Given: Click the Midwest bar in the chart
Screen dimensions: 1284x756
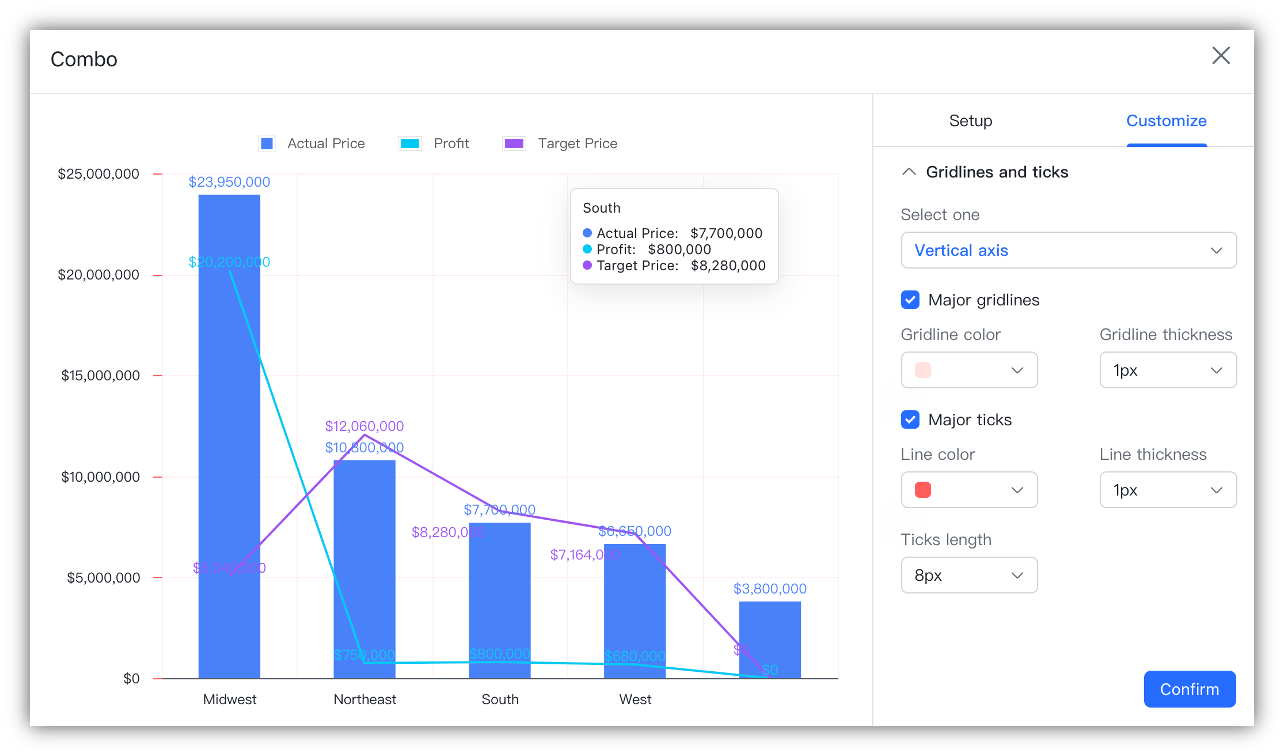Looking at the screenshot, I should tap(229, 436).
